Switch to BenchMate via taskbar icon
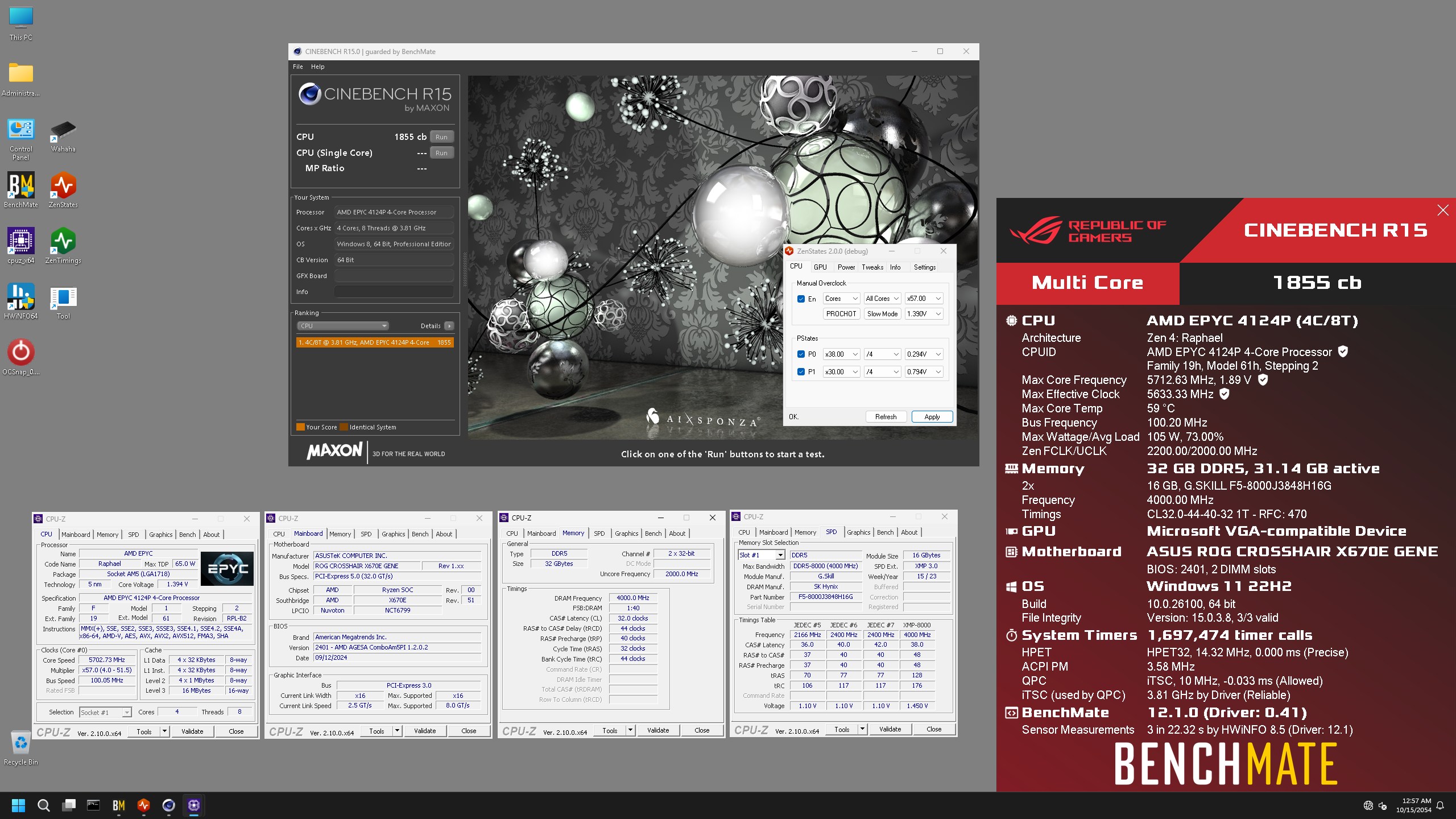The width and height of the screenshot is (1456, 819). coord(118,805)
